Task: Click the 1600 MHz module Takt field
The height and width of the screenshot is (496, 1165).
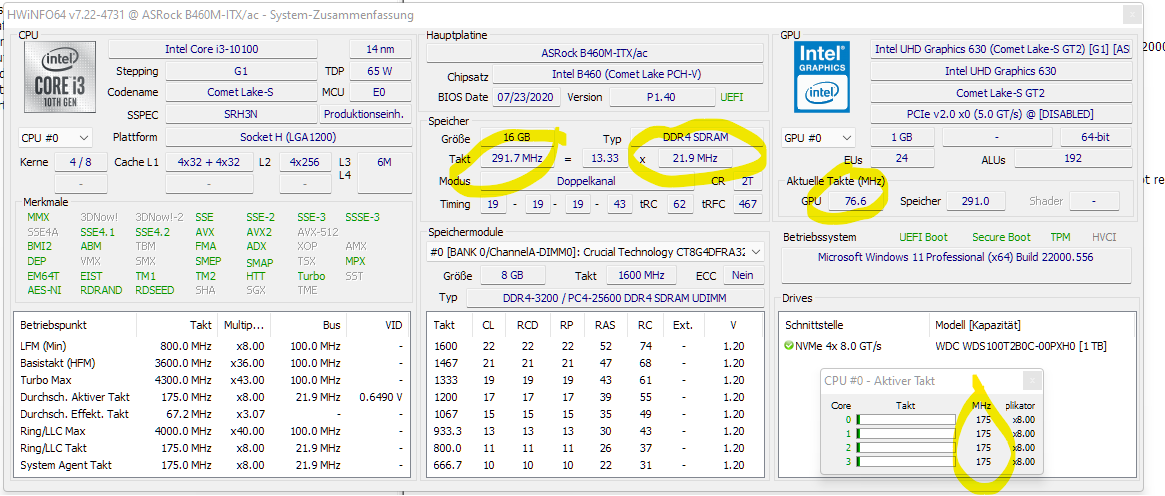Action: point(642,275)
